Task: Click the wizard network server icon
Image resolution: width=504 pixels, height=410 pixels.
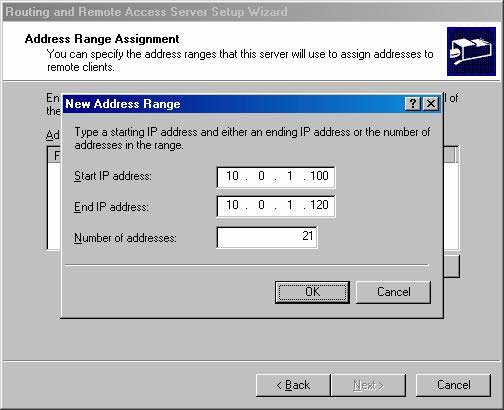Action: 471,51
